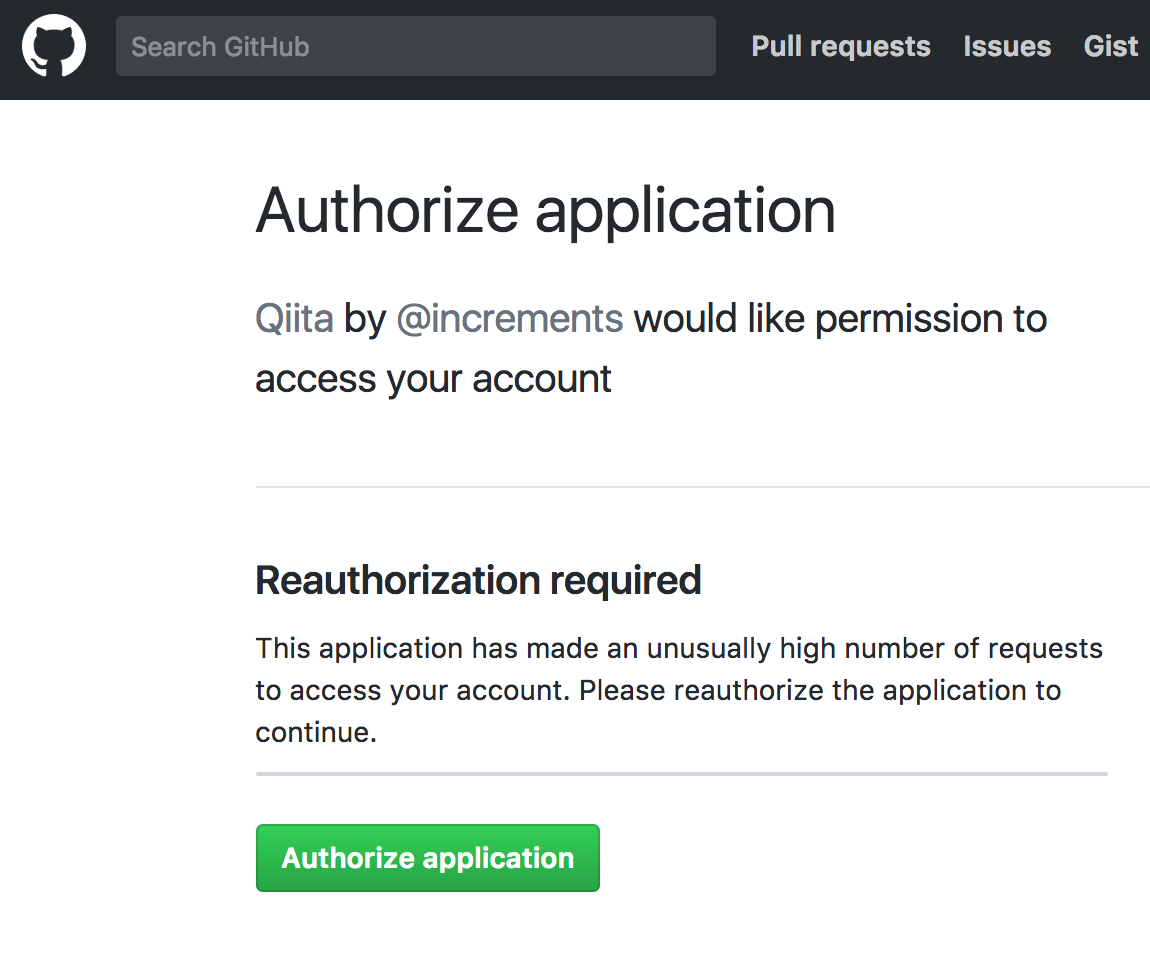Visit the Qiita application link
The height and width of the screenshot is (964, 1150).
point(294,318)
